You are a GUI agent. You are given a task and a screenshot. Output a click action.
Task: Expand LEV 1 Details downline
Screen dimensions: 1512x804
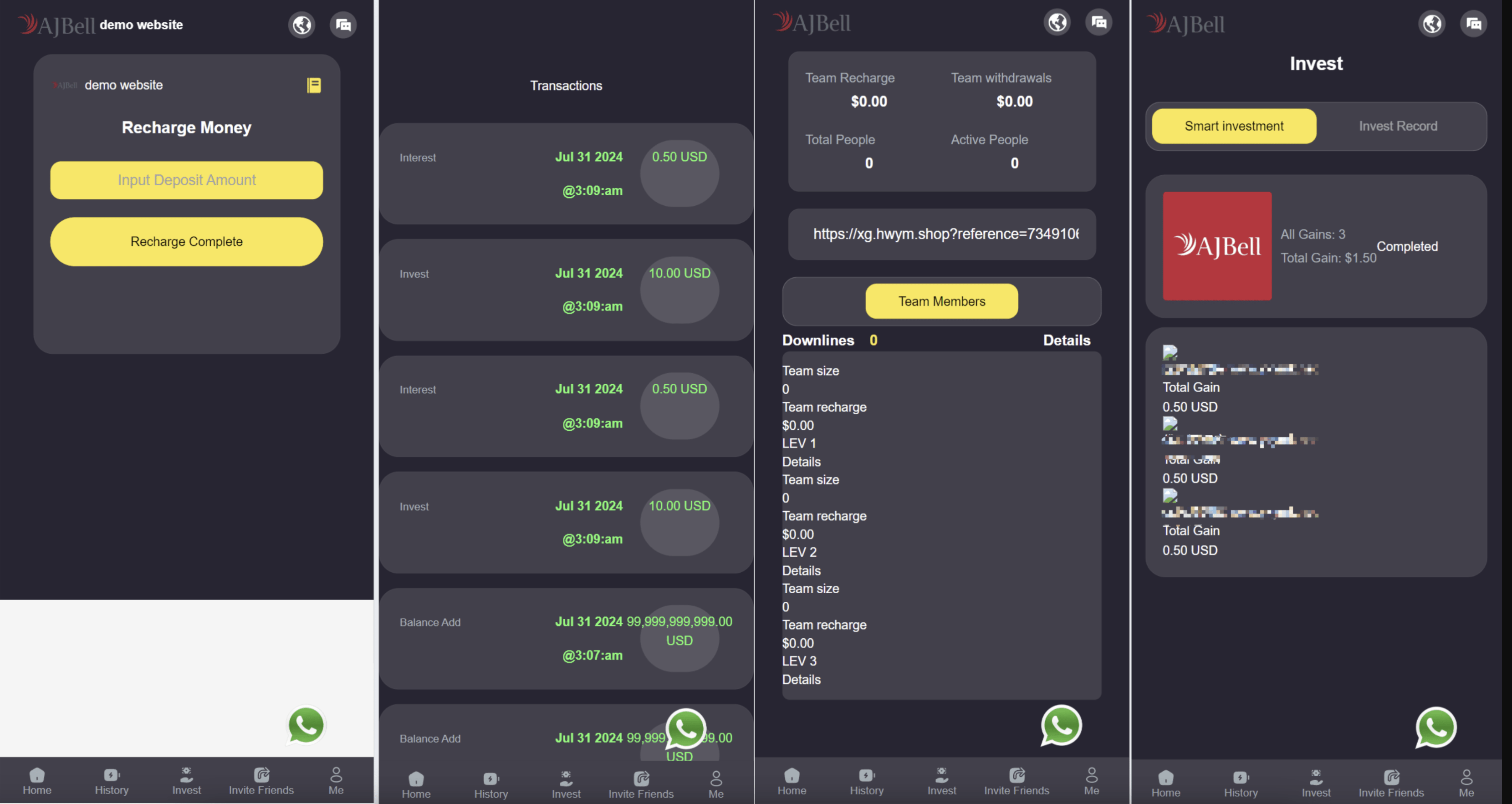click(801, 461)
